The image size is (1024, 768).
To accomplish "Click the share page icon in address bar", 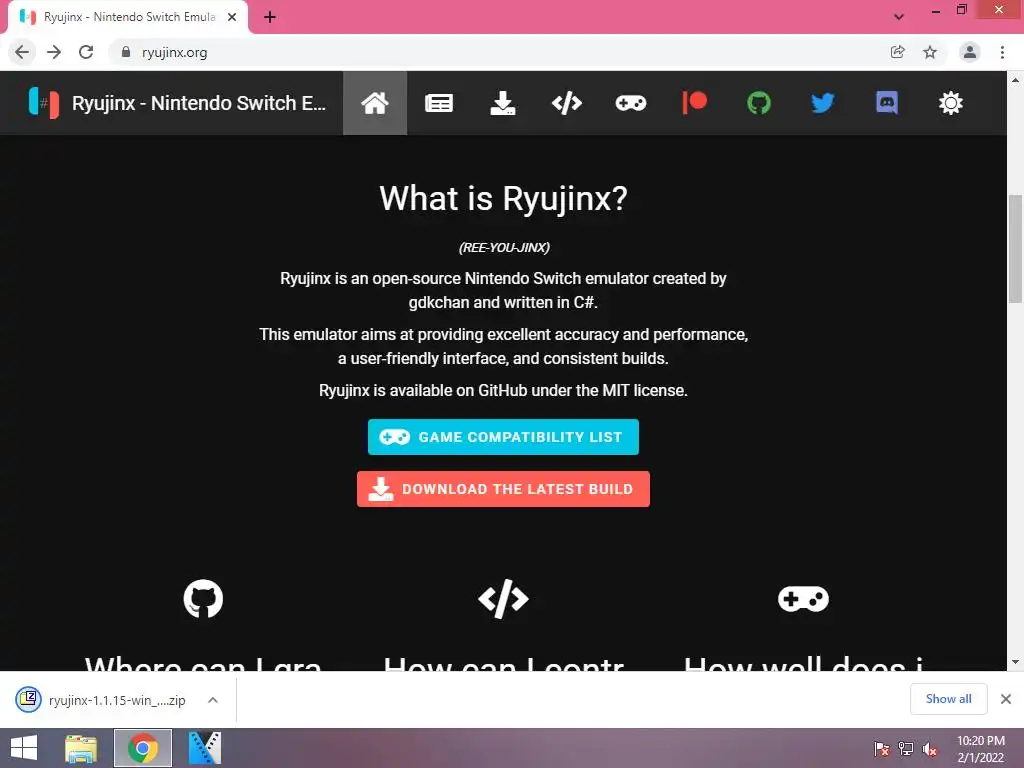I will click(x=898, y=52).
